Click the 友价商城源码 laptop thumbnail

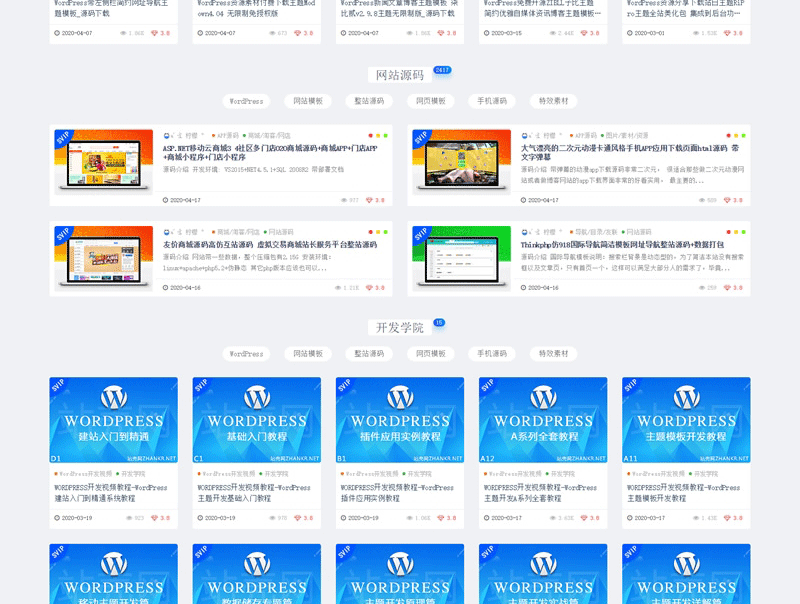pyautogui.click(x=104, y=258)
